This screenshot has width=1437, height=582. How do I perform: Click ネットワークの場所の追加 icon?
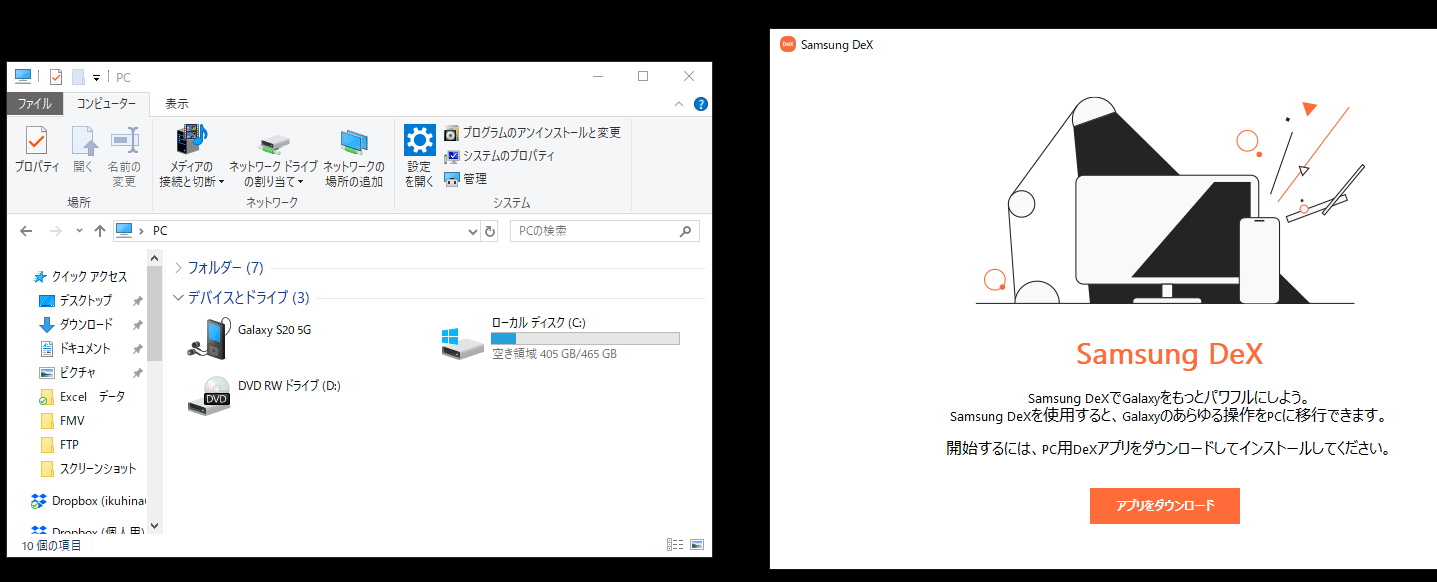[354, 157]
